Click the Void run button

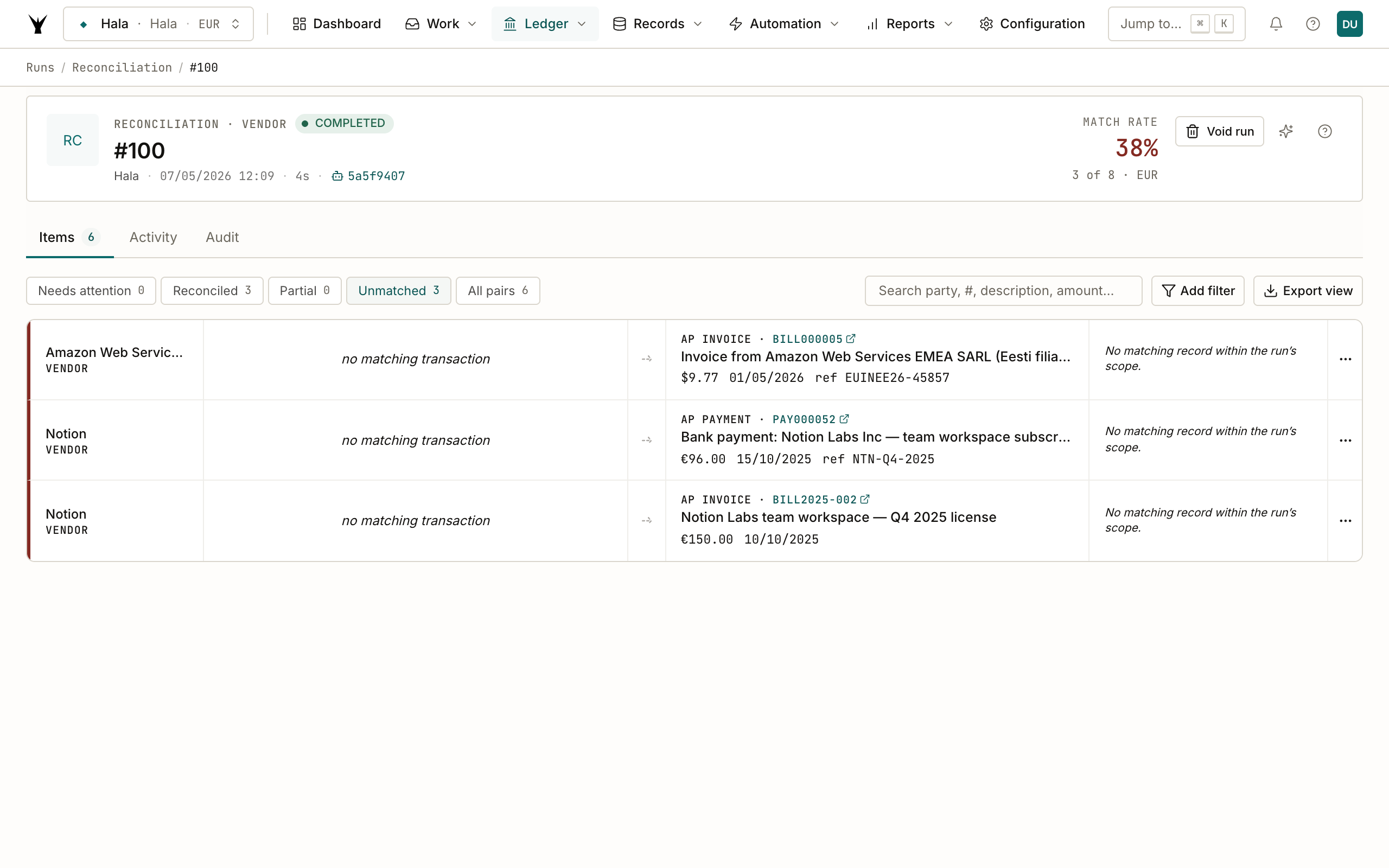1219,131
